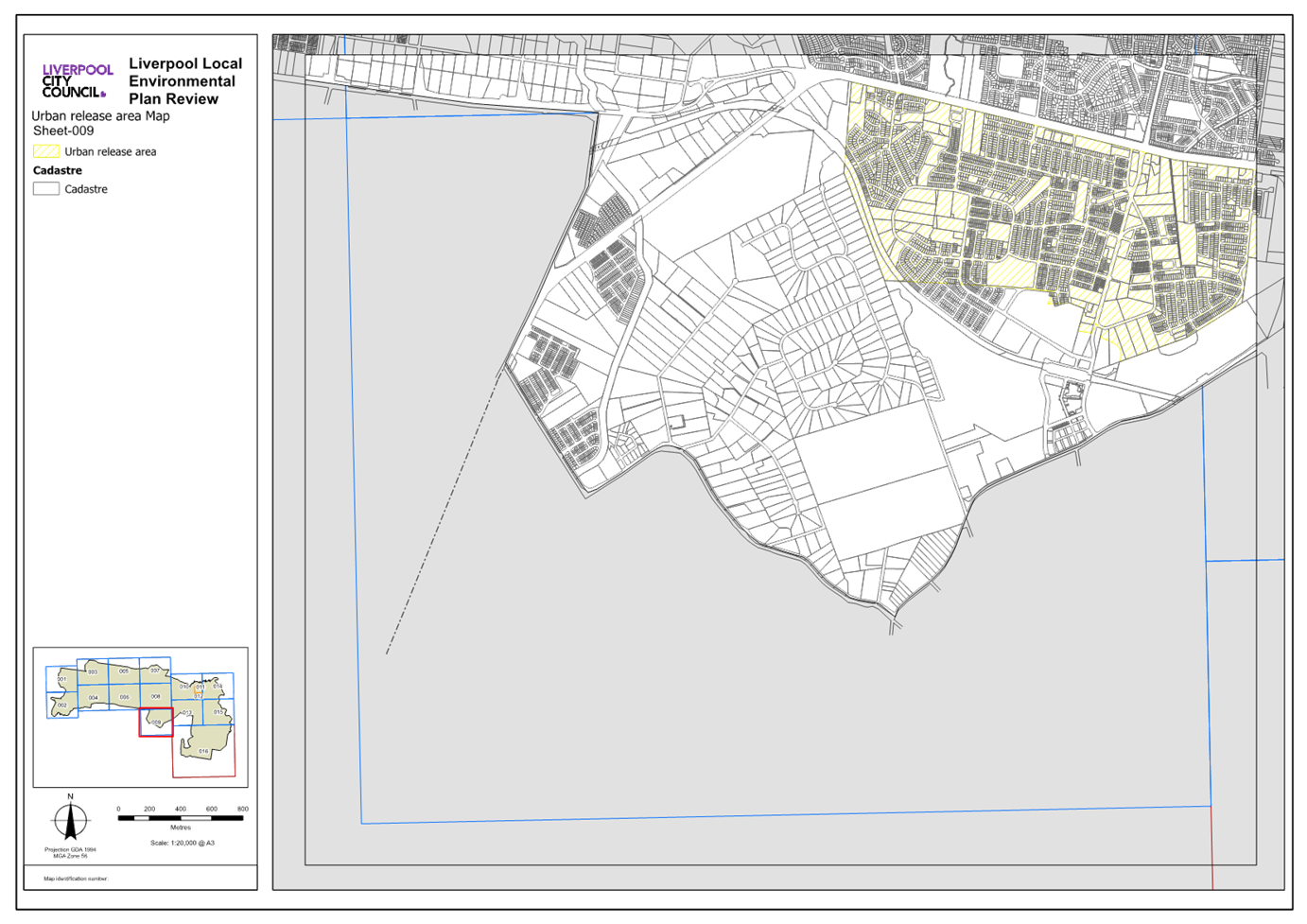Image resolution: width=1307 pixels, height=924 pixels.
Task: Click the 'Urban release area' legend label
Action: tap(111, 151)
